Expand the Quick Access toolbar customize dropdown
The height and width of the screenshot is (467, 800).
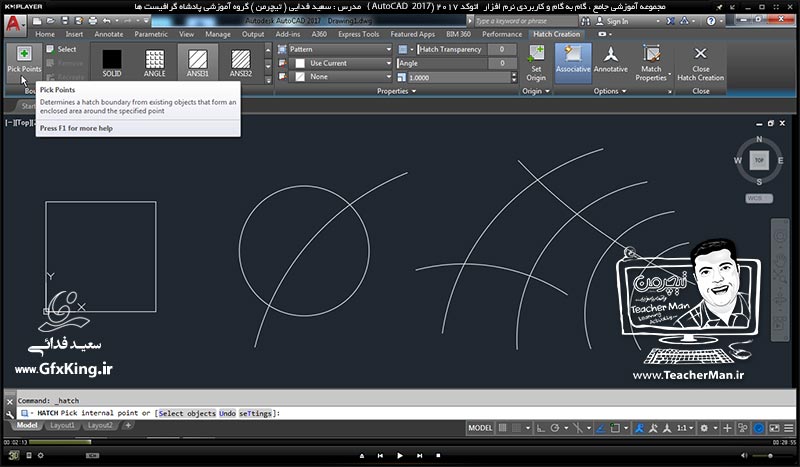pos(146,21)
